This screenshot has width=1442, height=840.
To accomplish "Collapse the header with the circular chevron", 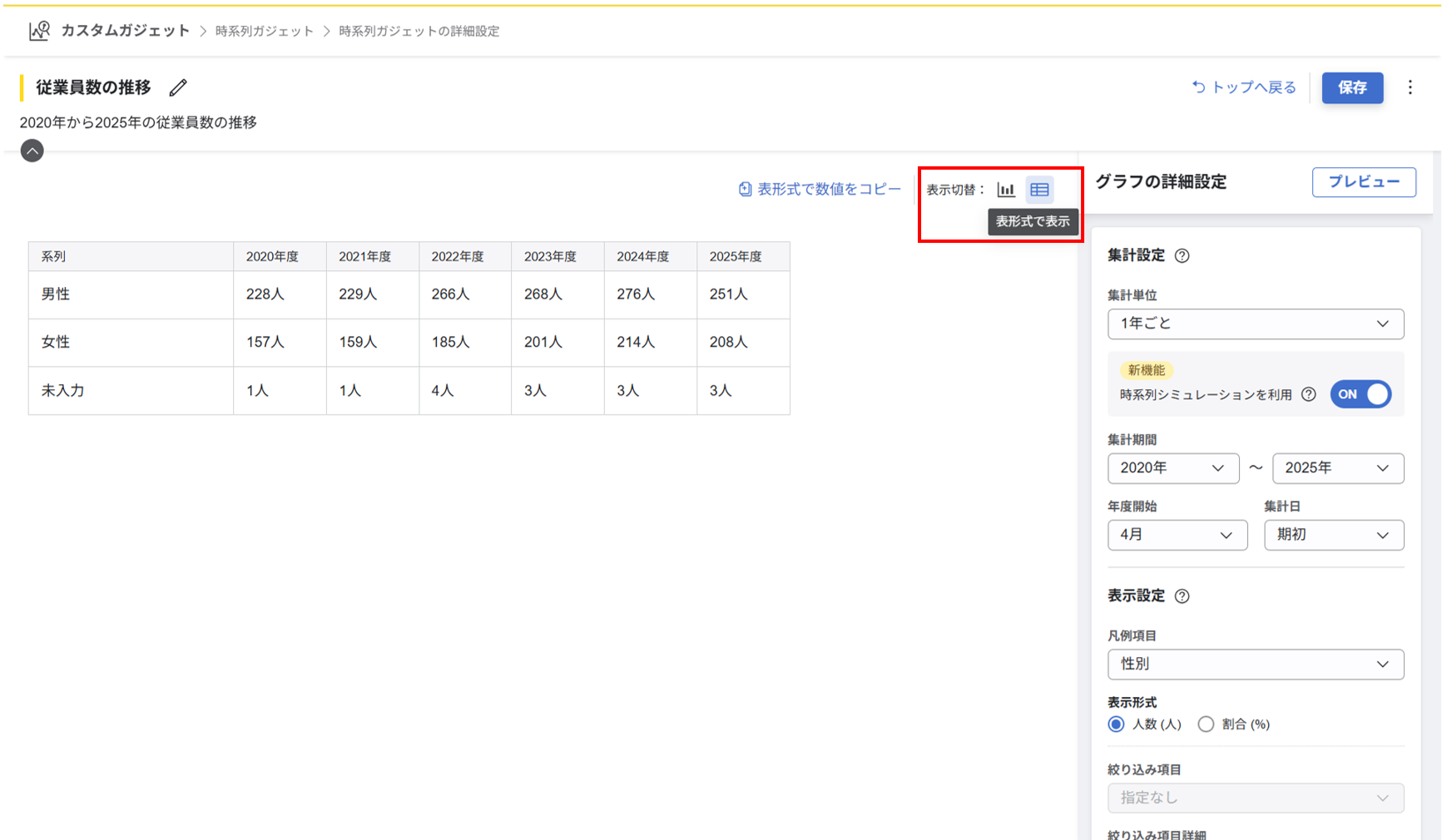I will [x=32, y=151].
